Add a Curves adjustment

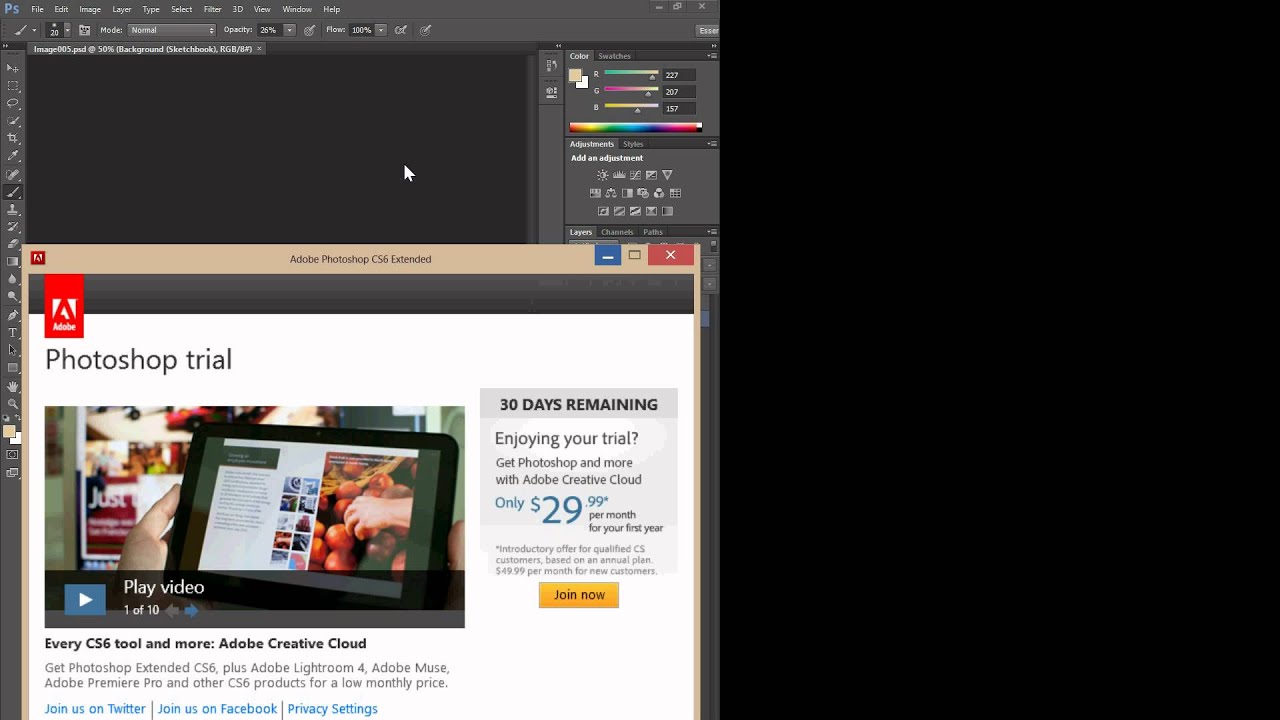pyautogui.click(x=635, y=175)
